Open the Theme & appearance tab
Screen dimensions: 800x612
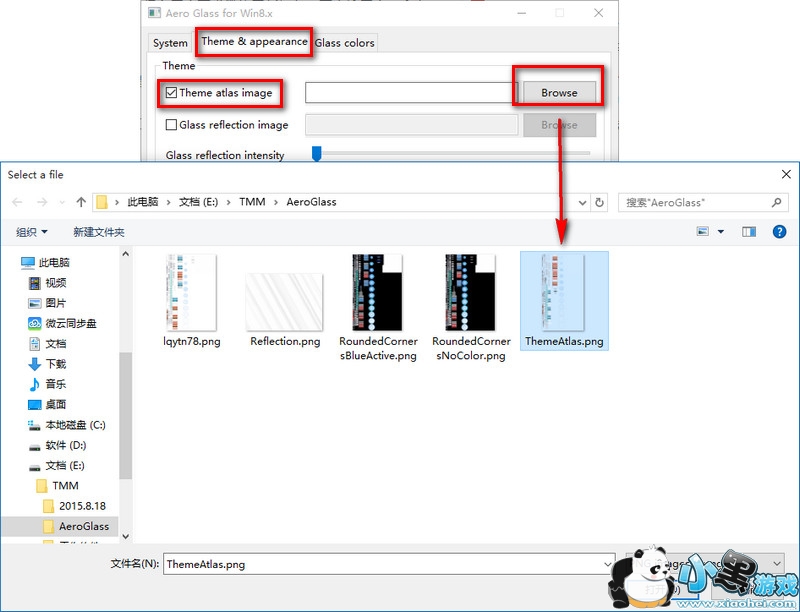(254, 41)
